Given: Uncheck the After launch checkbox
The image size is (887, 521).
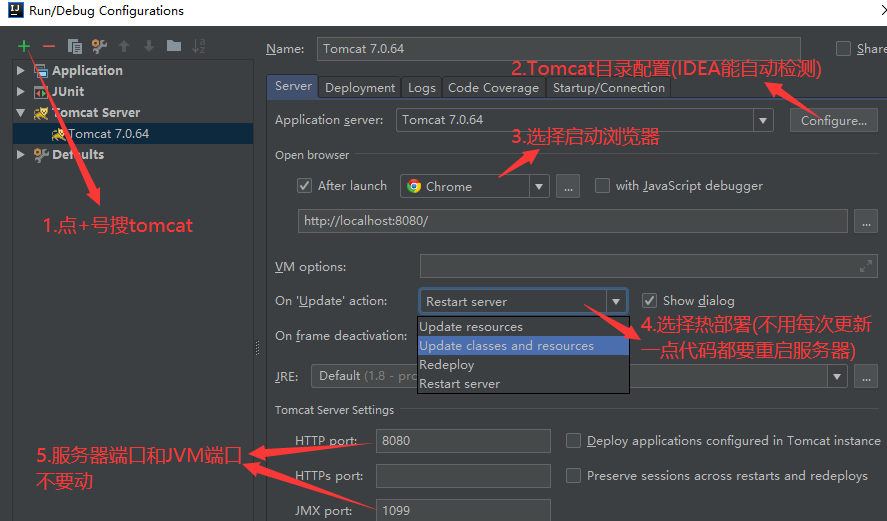Looking at the screenshot, I should [305, 186].
